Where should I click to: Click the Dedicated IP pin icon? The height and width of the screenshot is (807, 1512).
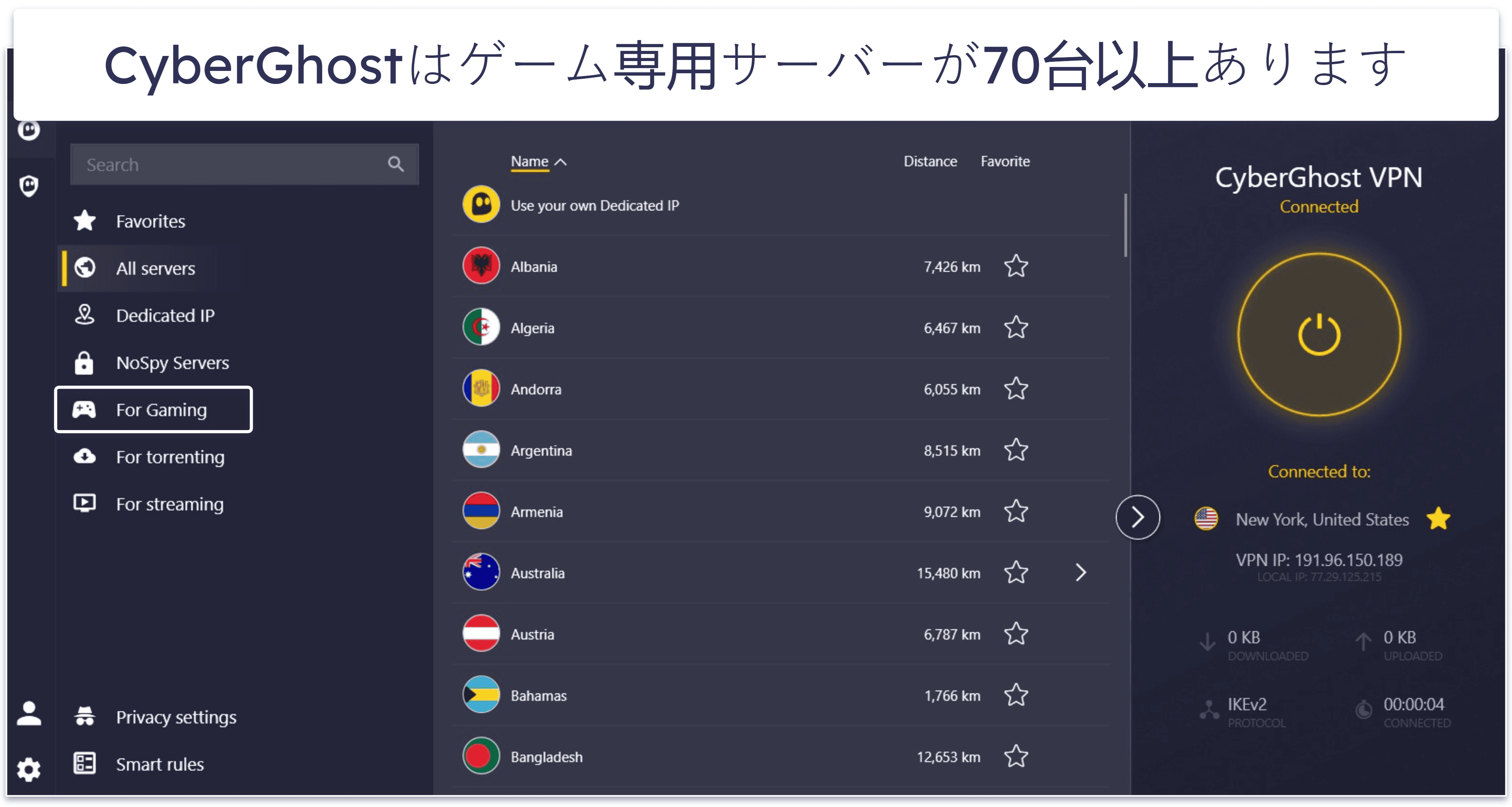(x=85, y=315)
